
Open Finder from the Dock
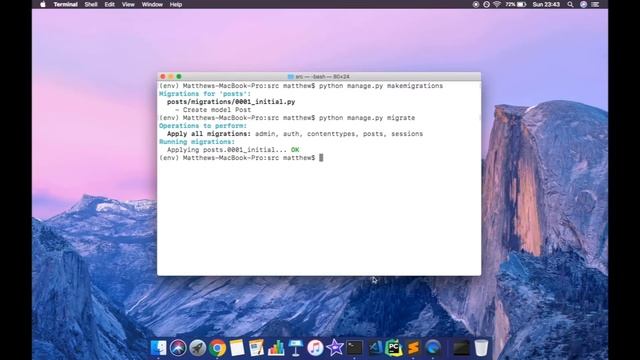tap(158, 348)
